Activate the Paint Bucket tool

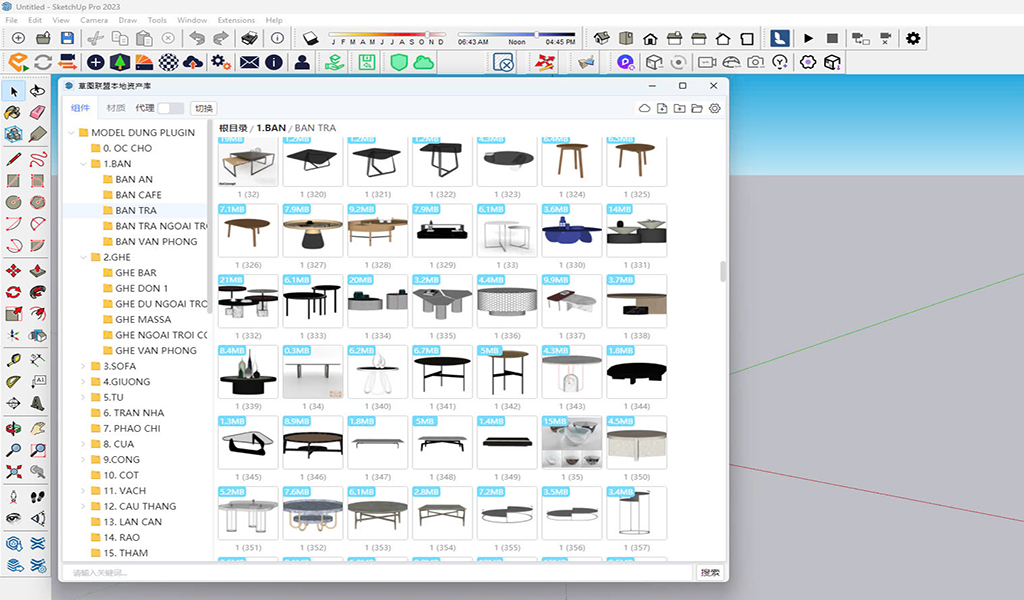click(13, 112)
